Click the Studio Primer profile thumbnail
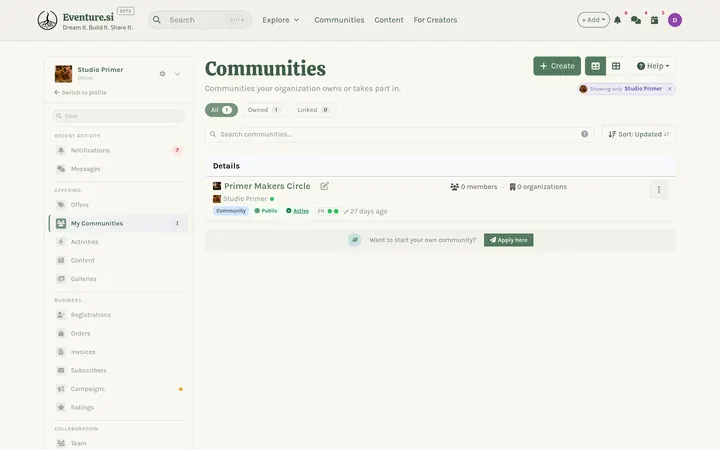The image size is (720, 450). [x=63, y=73]
